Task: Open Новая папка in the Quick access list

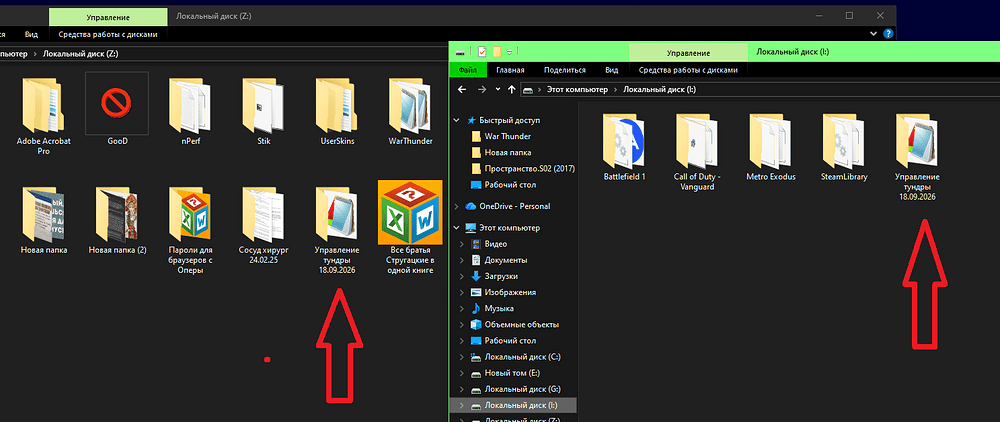Action: click(x=508, y=152)
